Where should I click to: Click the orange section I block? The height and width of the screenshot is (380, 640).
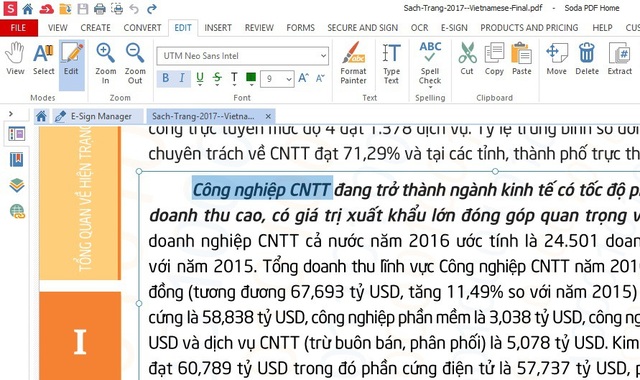tap(80, 336)
